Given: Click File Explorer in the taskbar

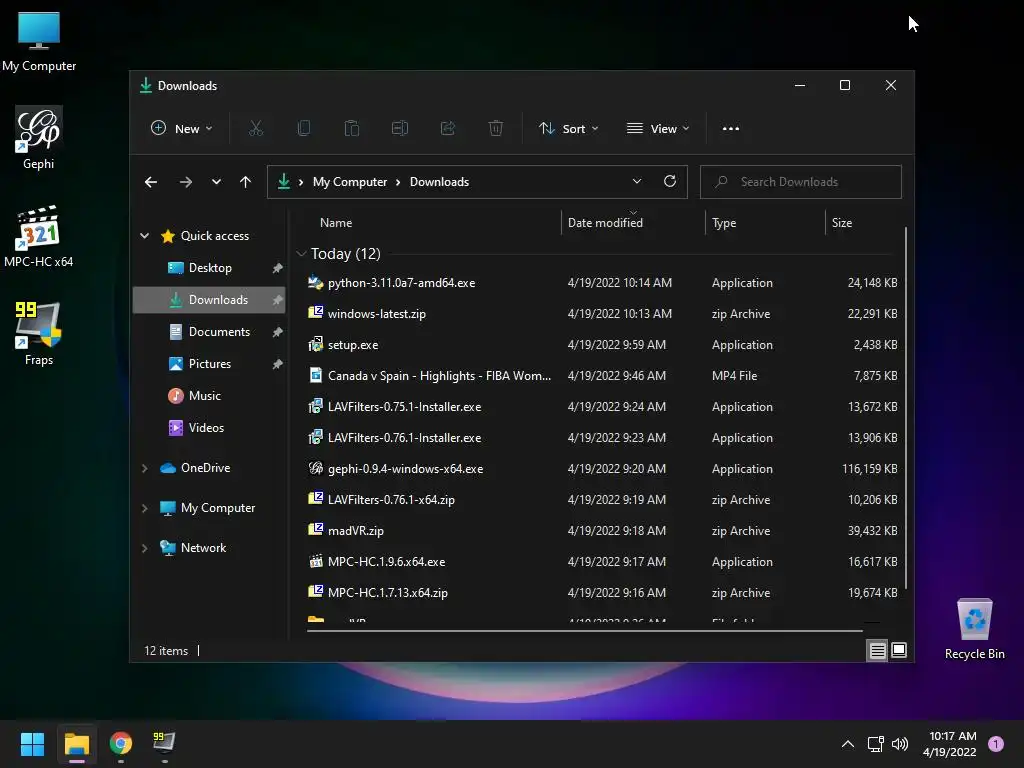Looking at the screenshot, I should pos(76,744).
